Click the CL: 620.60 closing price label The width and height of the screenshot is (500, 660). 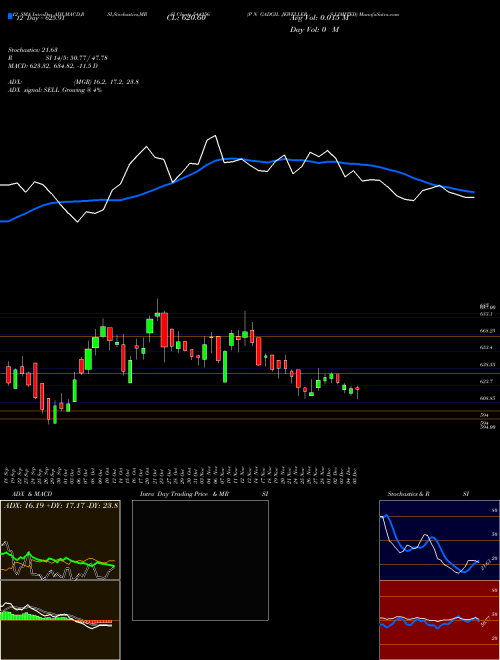(x=188, y=18)
